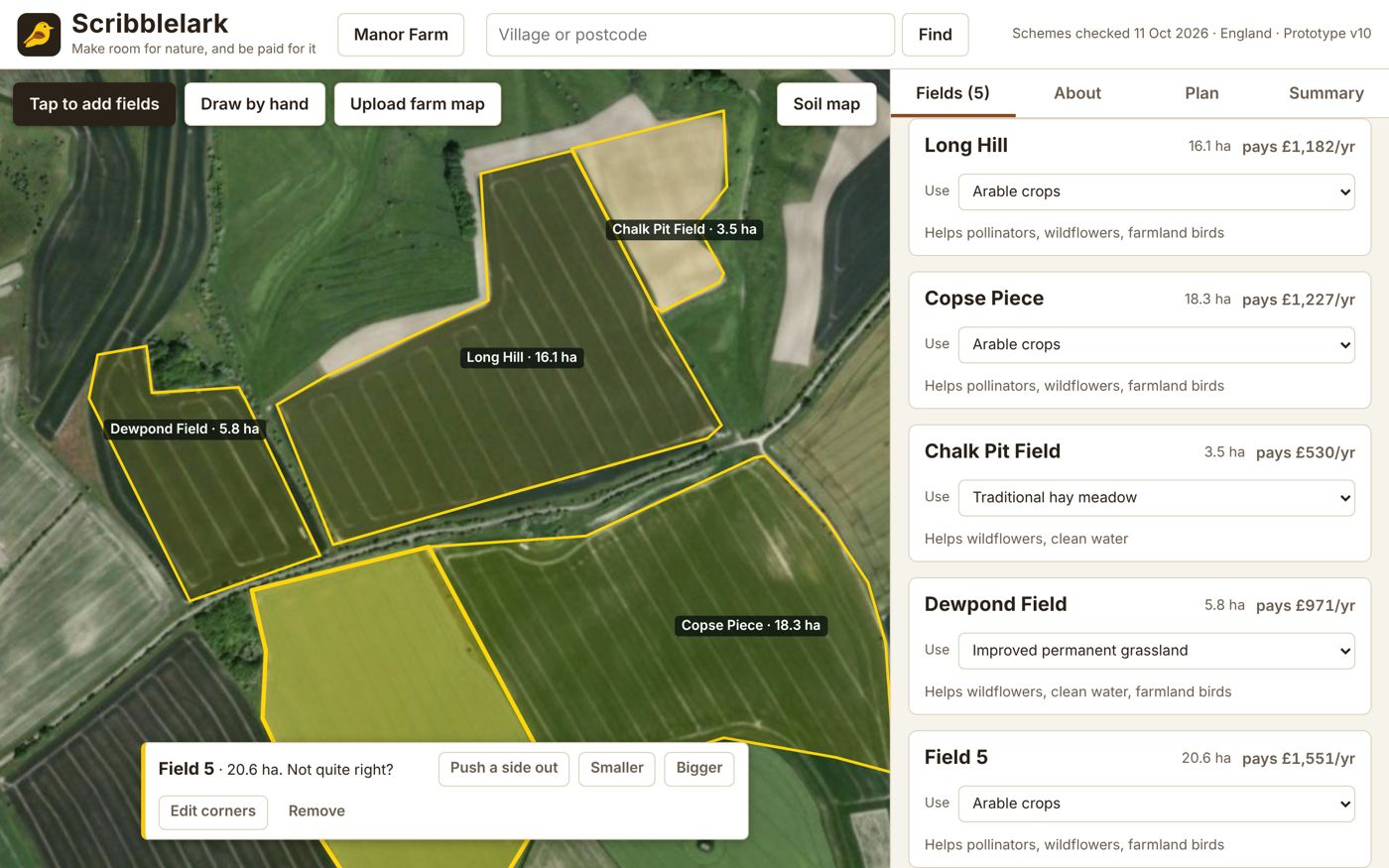Click the Find button
Screen dimensions: 1389x868
[x=935, y=35]
